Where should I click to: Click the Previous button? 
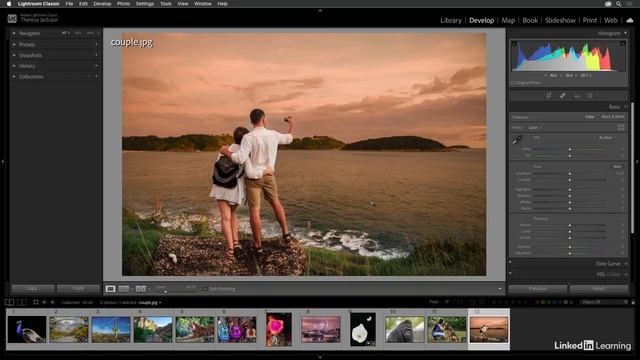(538, 289)
